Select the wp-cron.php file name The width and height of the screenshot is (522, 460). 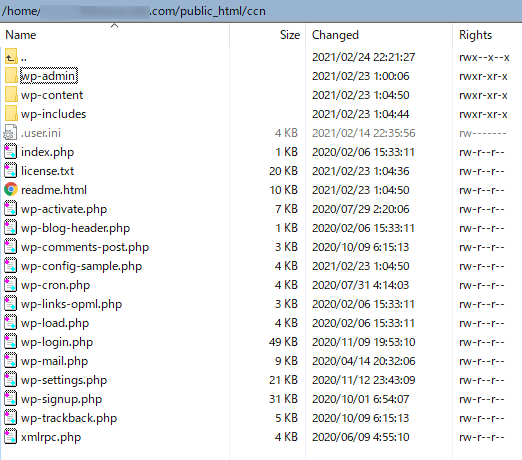tap(55, 285)
